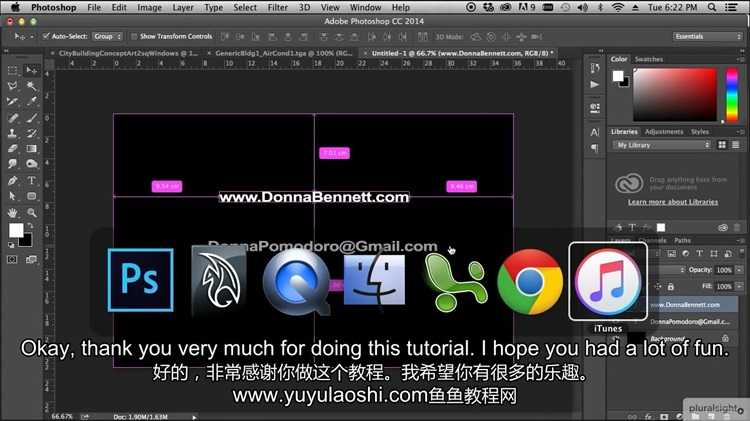Open the Window menu
The width and height of the screenshot is (750, 421).
click(x=365, y=7)
